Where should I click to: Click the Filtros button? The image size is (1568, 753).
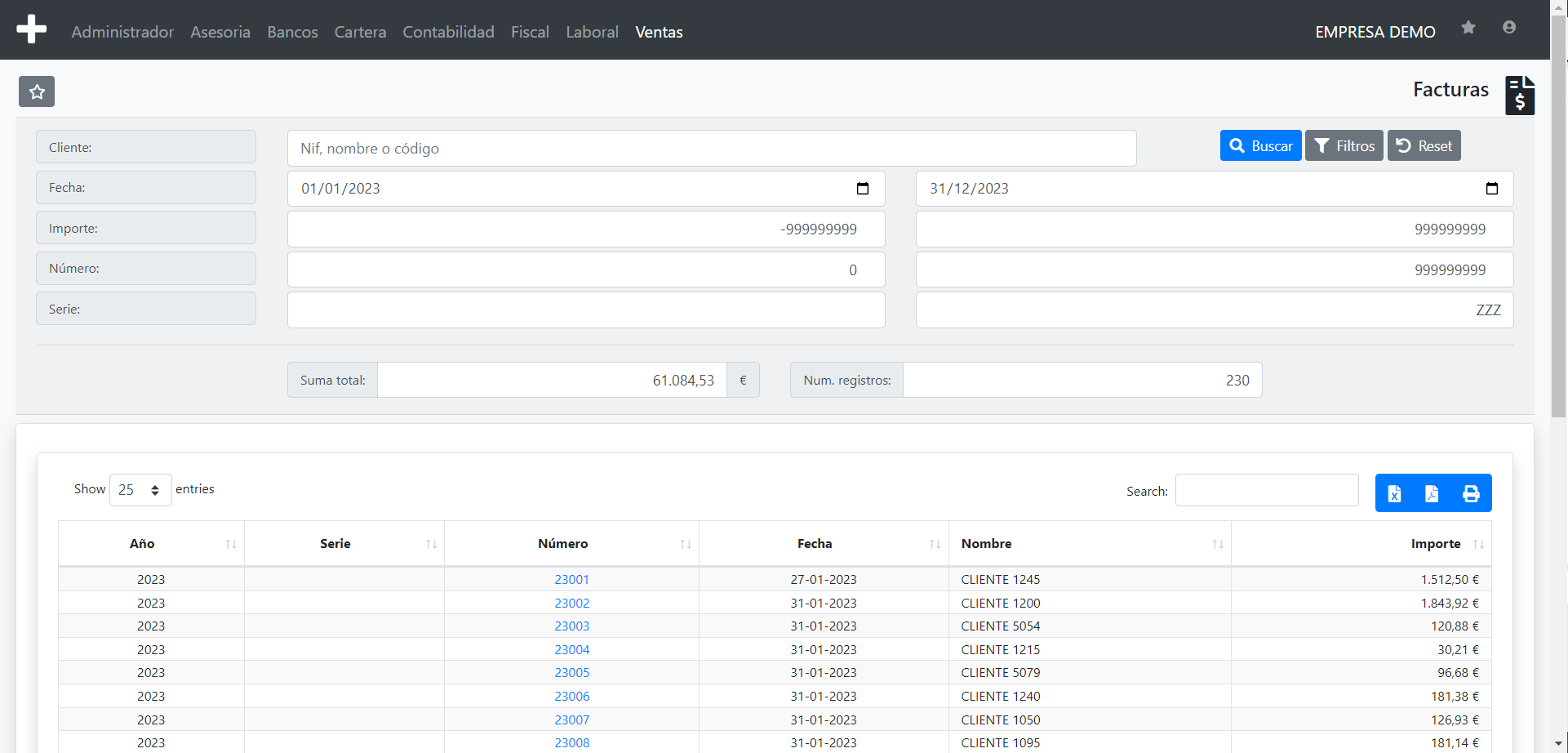point(1344,145)
